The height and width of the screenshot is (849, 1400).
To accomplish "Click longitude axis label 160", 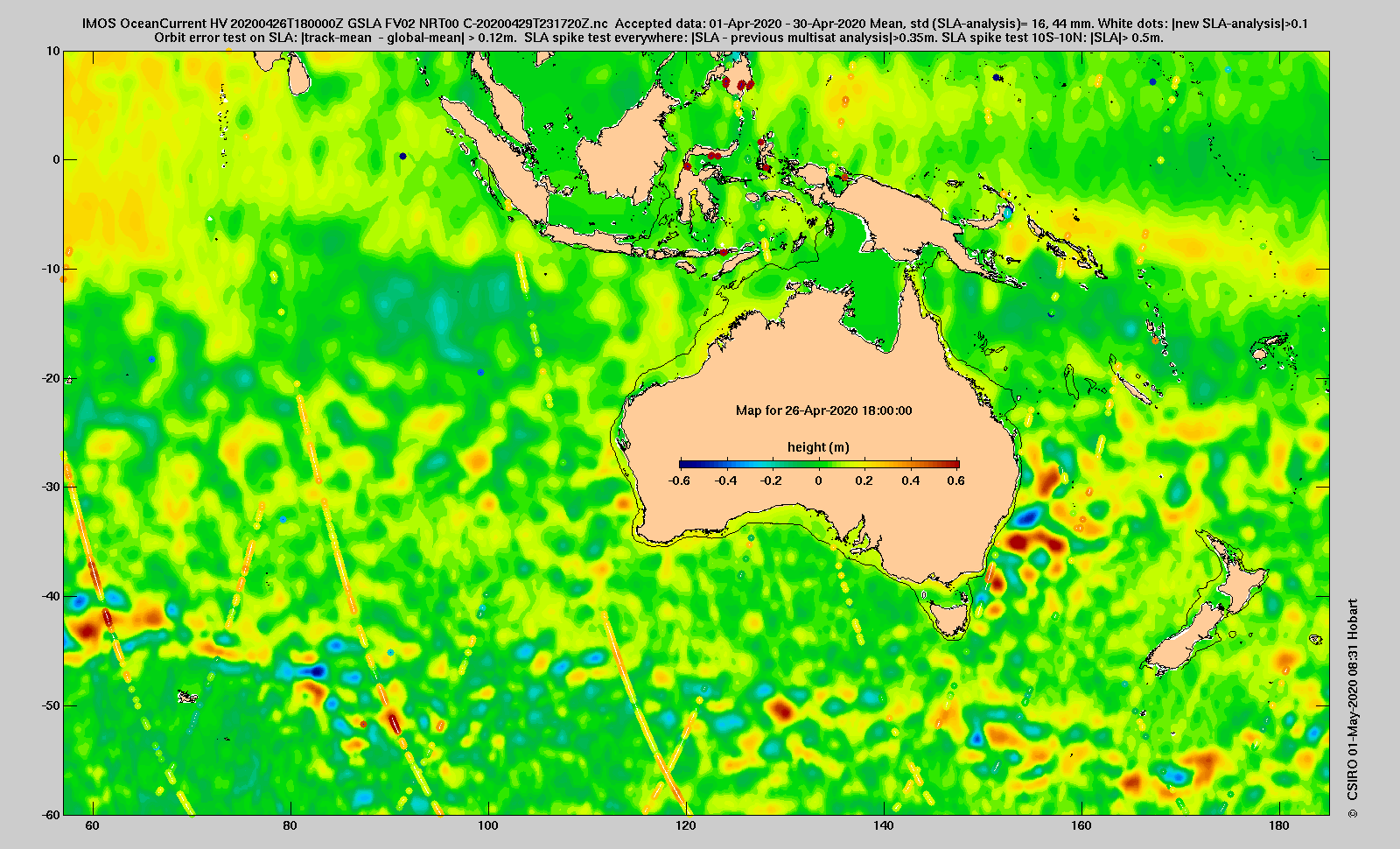I will point(1081,826).
